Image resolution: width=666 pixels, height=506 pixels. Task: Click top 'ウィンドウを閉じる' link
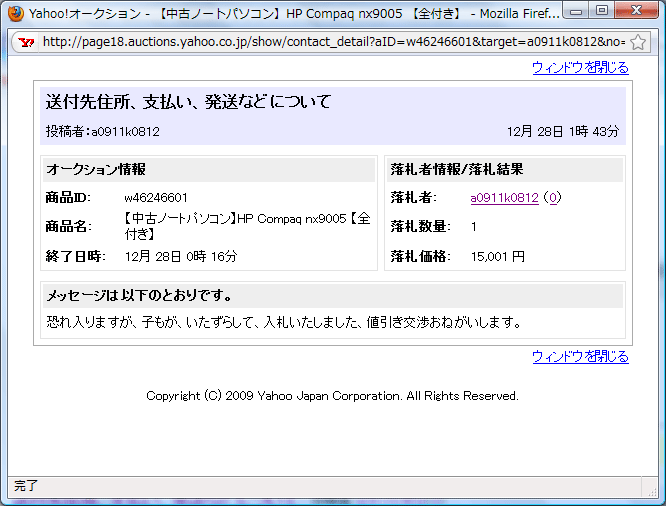point(580,68)
